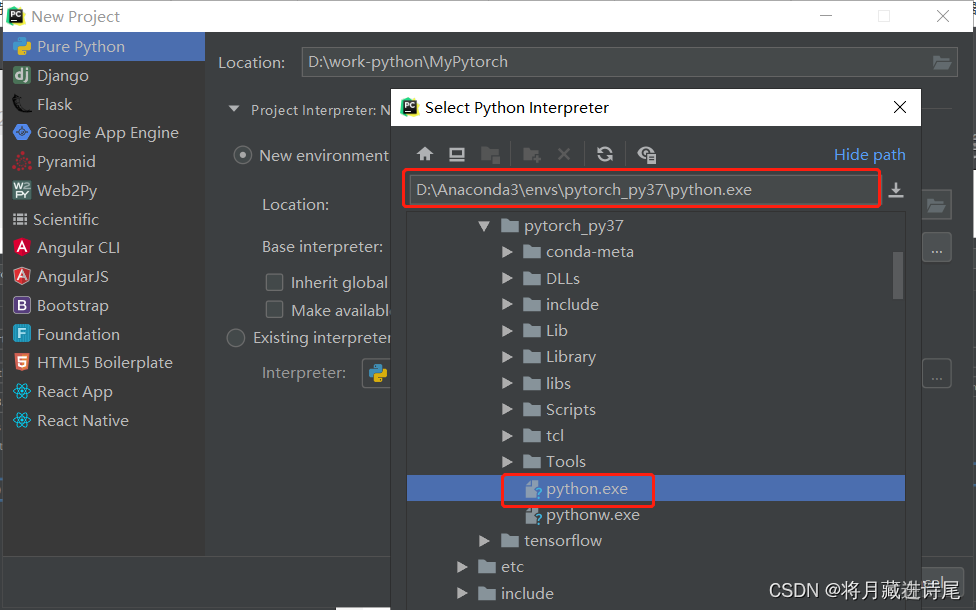Select python.exe in file tree
Image resolution: width=976 pixels, height=610 pixels.
pyautogui.click(x=655, y=489)
